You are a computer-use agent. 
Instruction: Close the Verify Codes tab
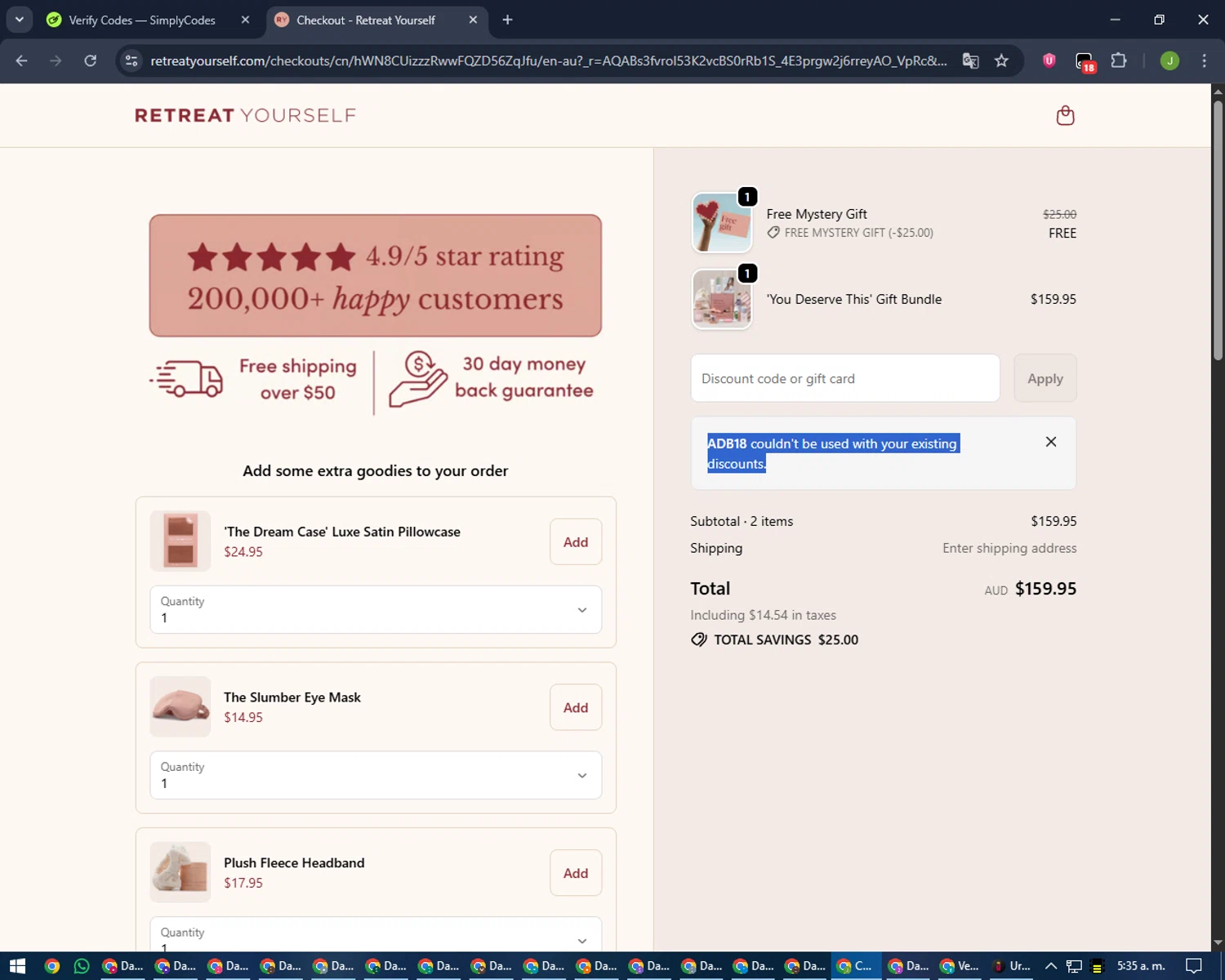[245, 20]
